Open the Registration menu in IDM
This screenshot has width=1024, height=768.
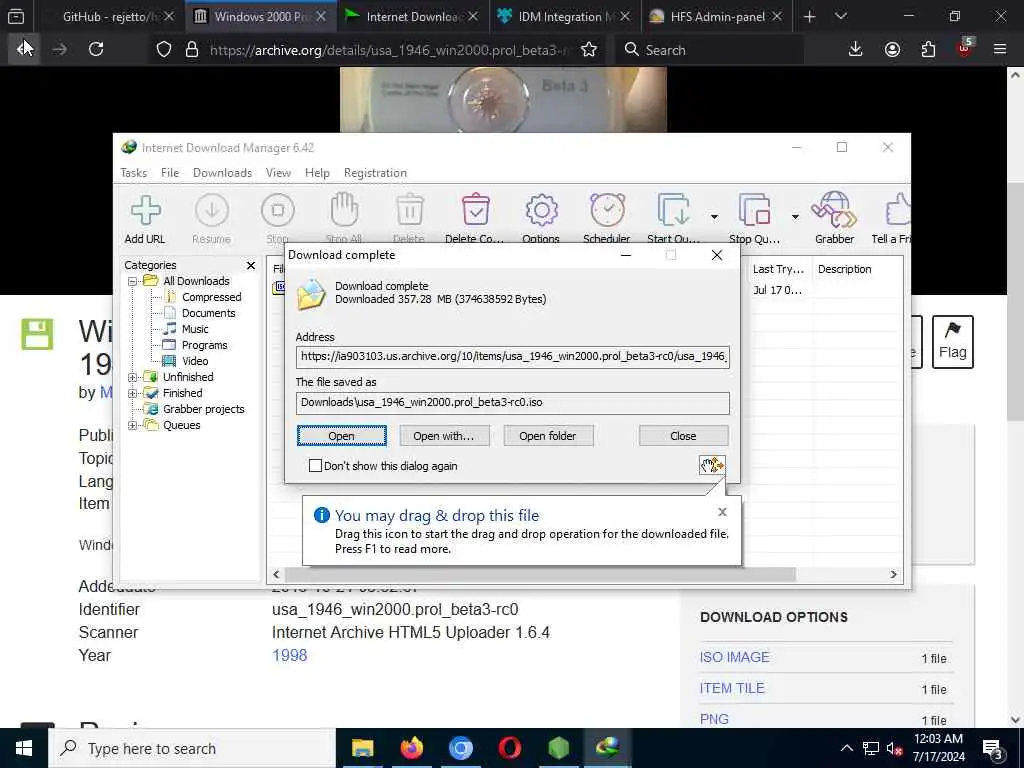pyautogui.click(x=376, y=173)
